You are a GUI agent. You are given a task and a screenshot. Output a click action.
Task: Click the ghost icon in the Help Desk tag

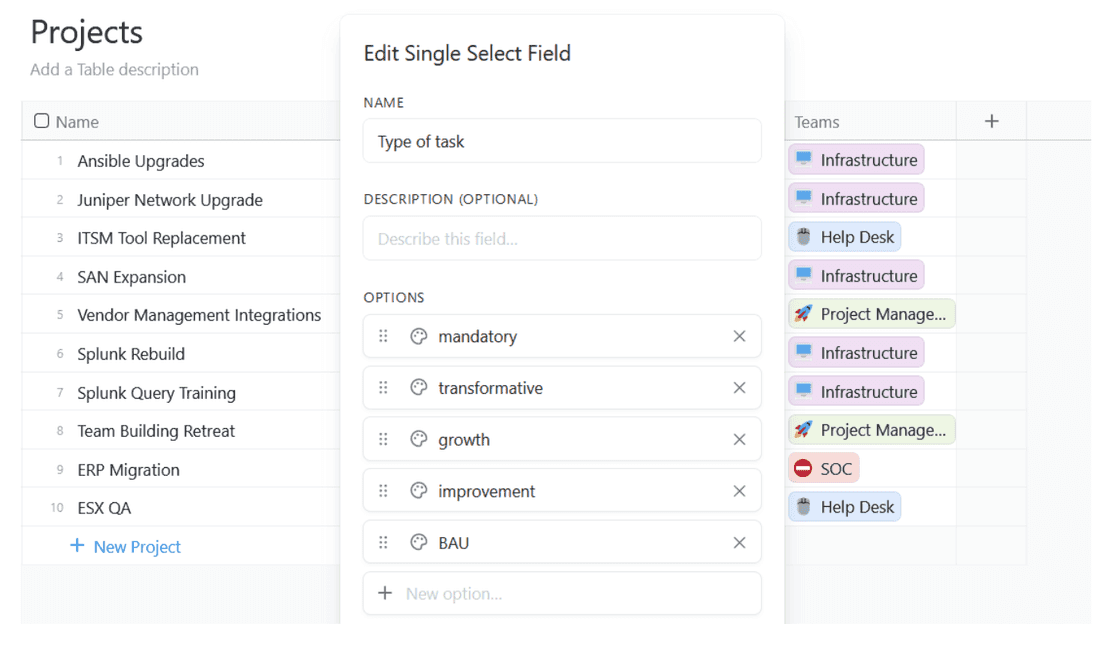click(x=803, y=236)
